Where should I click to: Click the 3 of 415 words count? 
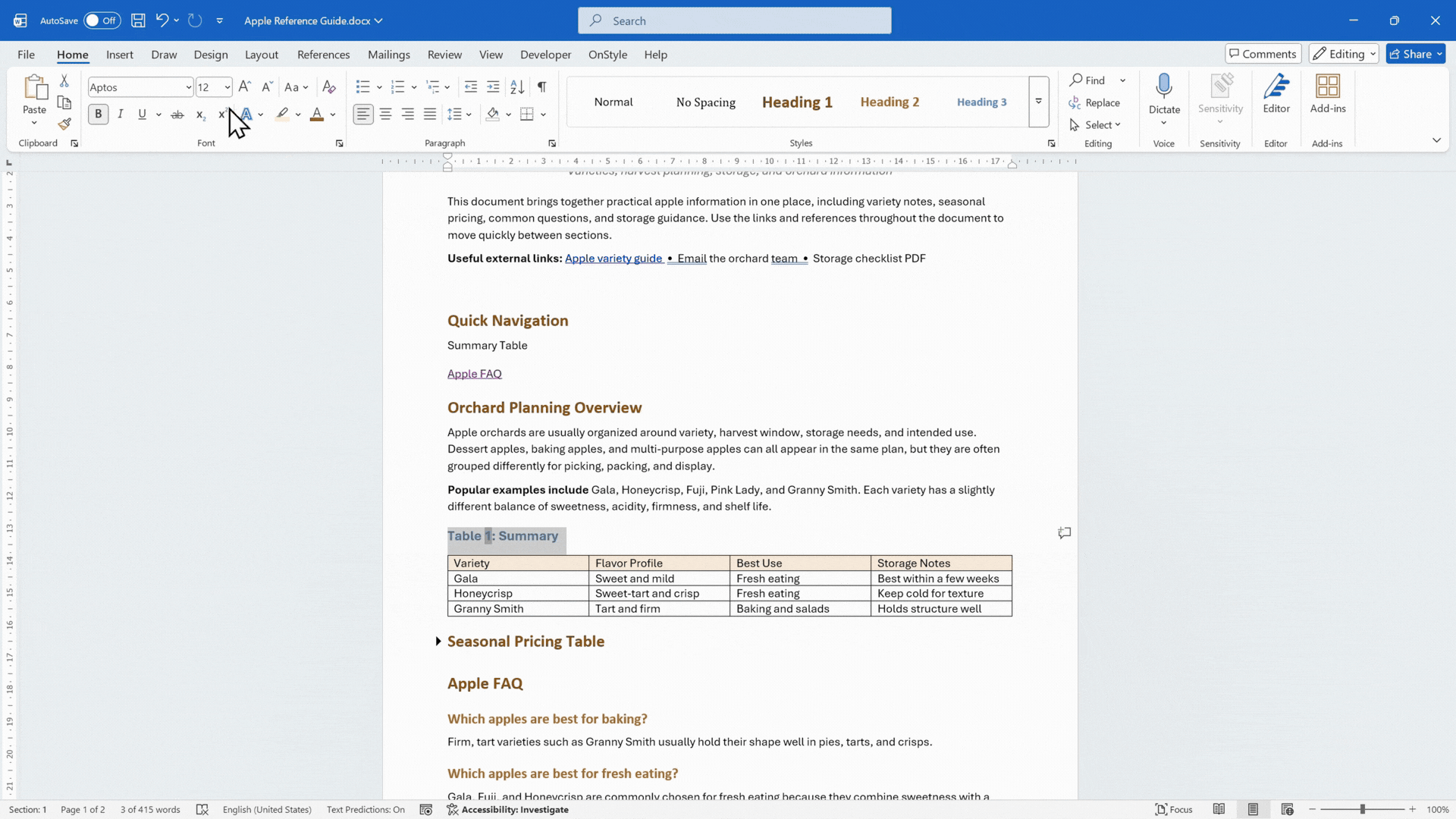point(150,809)
